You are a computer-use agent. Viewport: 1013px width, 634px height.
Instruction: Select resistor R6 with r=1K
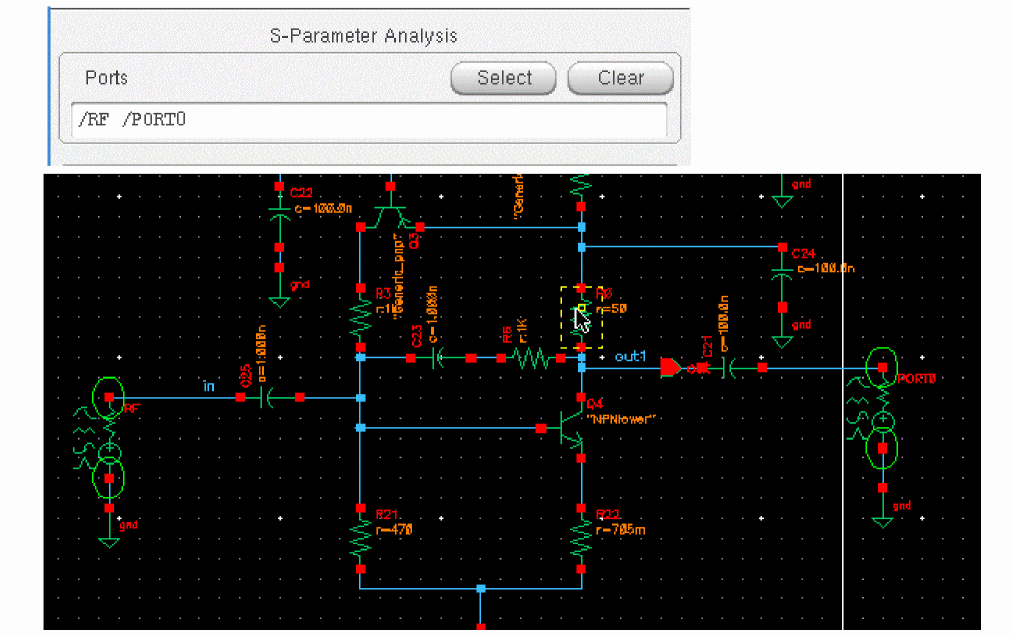point(531,358)
